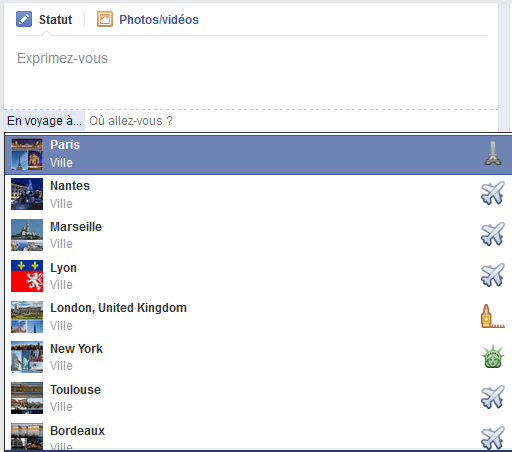The height and width of the screenshot is (452, 512).
Task: Click the pencil Statut icon
Action: [x=24, y=19]
